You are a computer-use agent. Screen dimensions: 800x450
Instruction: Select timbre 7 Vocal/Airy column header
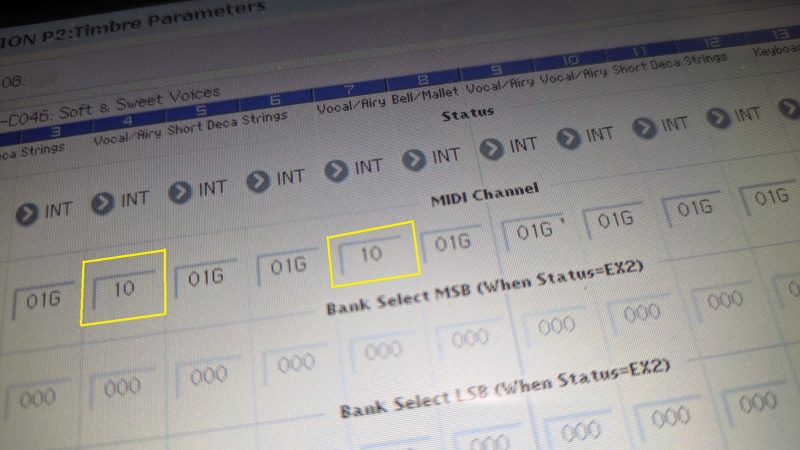(x=349, y=103)
